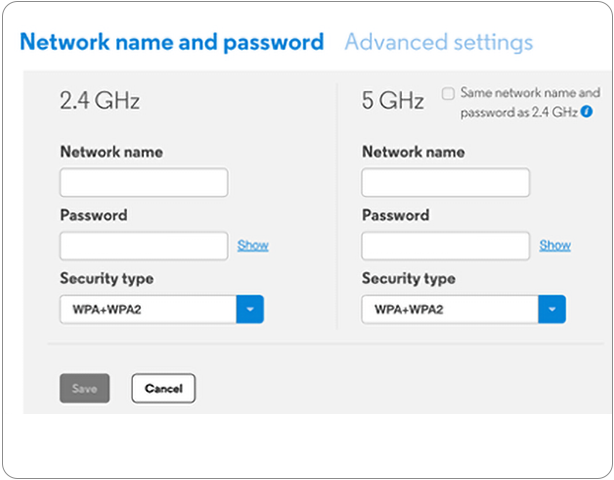Image resolution: width=614 pixels, height=480 pixels.
Task: Click the Save button
Action: tap(85, 388)
